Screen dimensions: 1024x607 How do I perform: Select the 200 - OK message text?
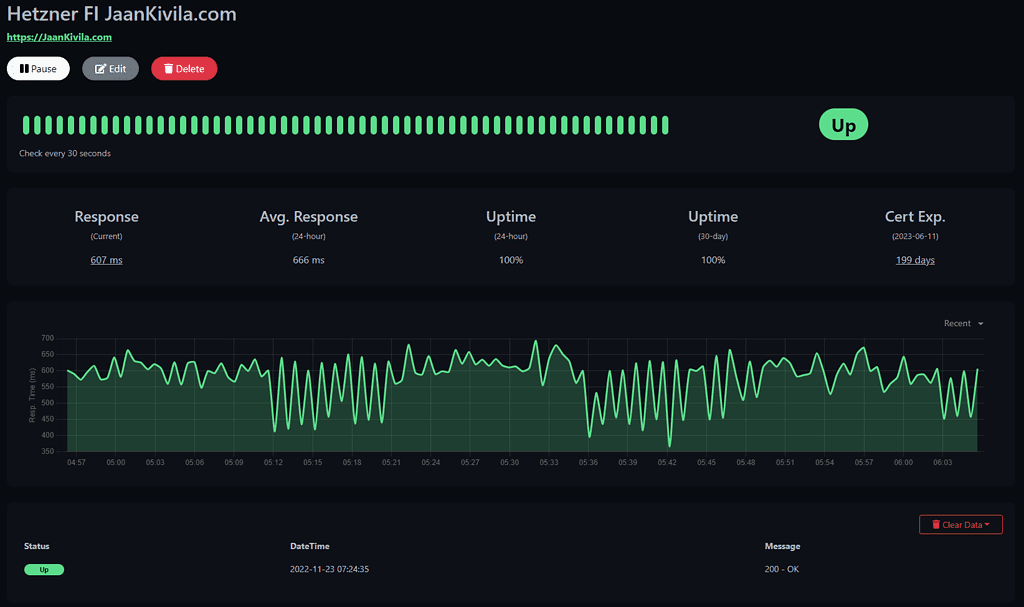click(x=782, y=569)
